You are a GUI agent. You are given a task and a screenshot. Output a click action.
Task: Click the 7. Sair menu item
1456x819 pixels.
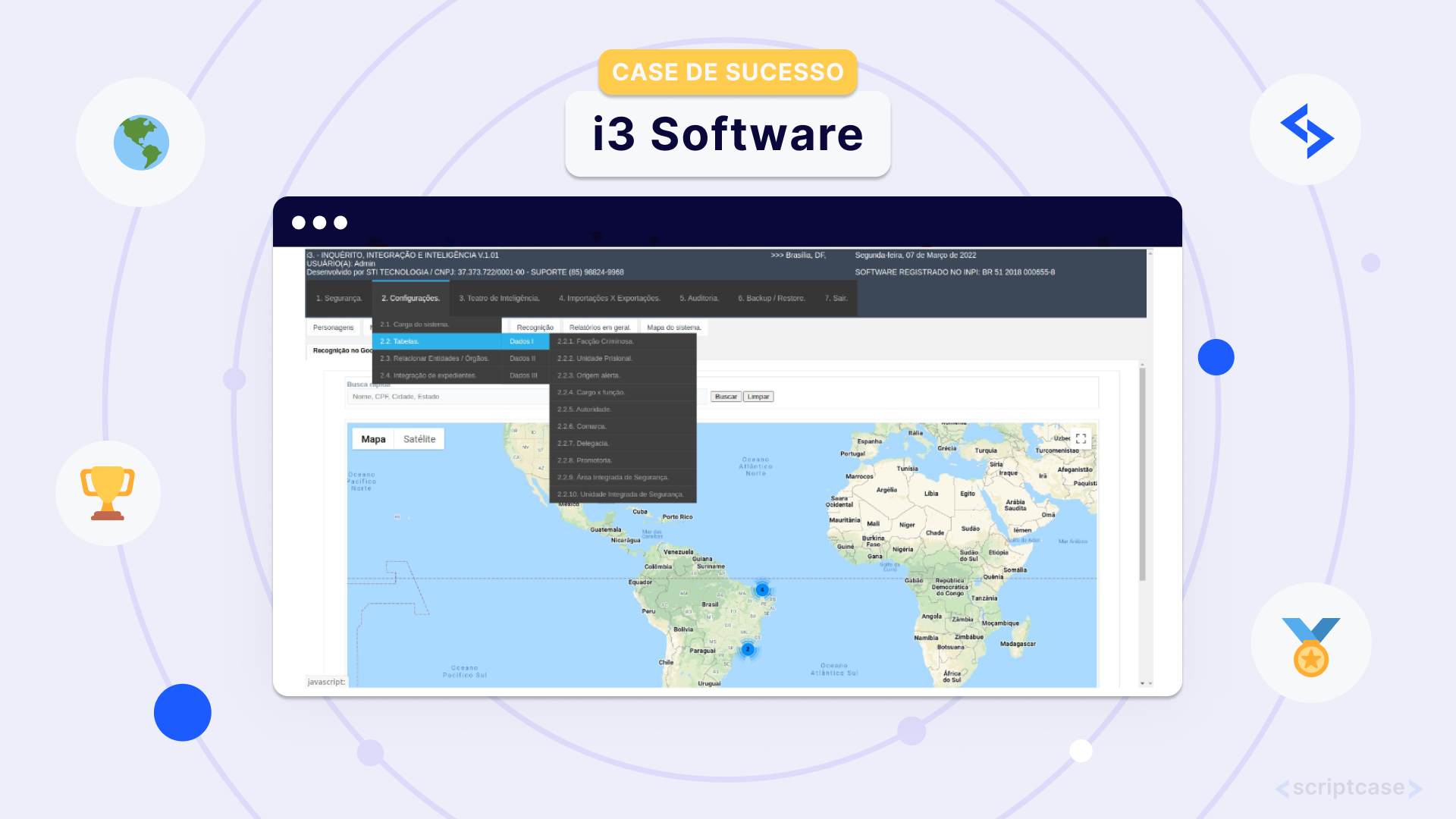[x=836, y=299]
